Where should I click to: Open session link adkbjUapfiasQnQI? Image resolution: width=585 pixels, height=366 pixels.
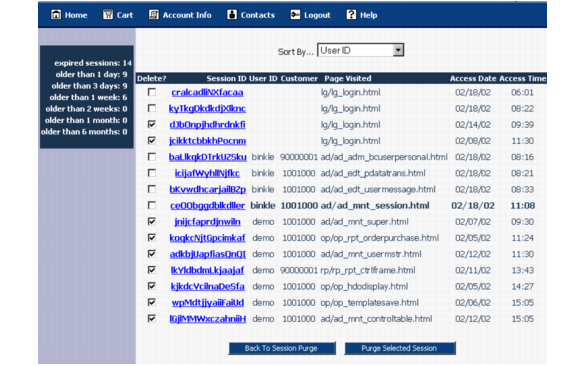(x=207, y=254)
